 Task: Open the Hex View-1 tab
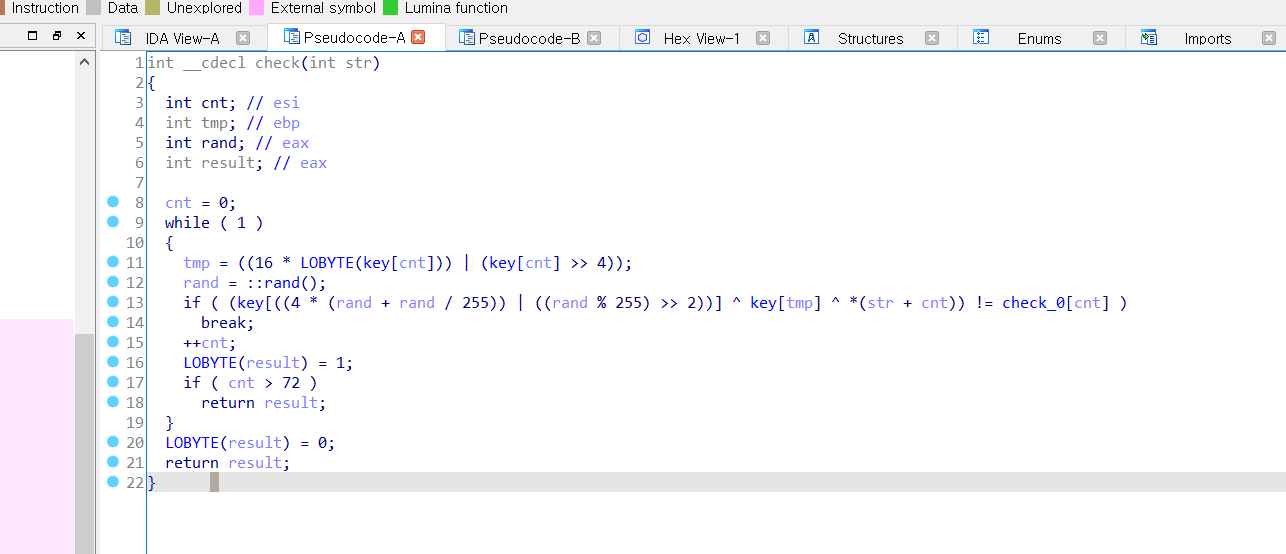(702, 38)
